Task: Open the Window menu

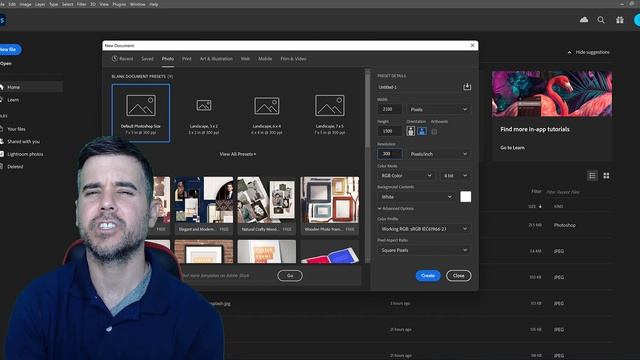Action: (138, 4)
